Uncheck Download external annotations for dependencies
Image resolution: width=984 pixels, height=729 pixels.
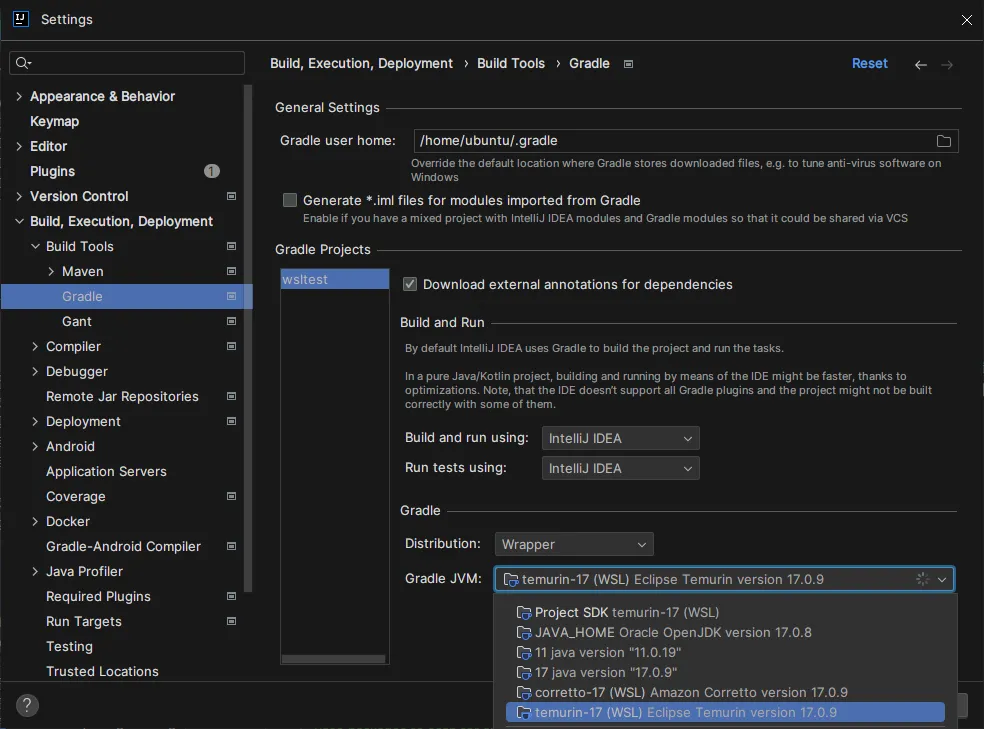click(409, 284)
